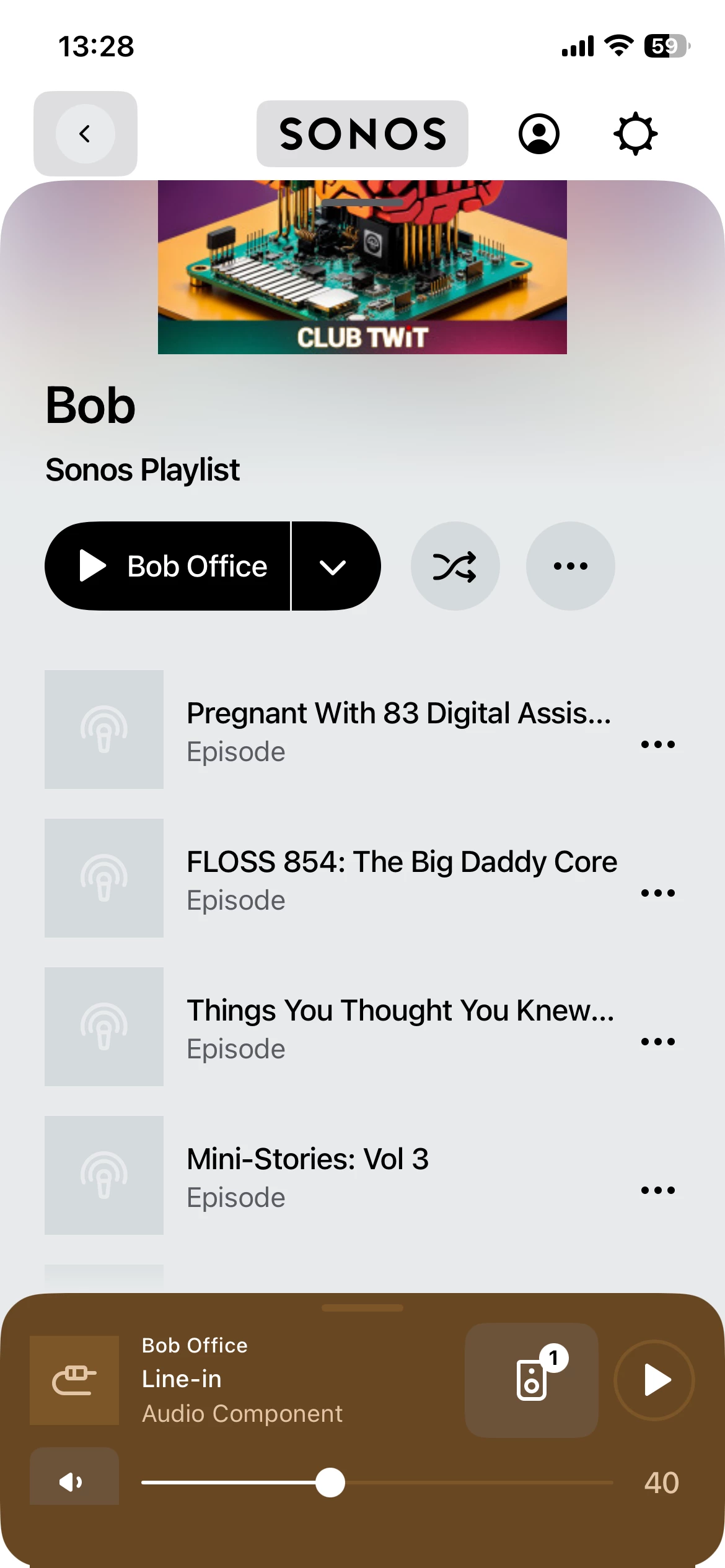725x1568 pixels.
Task: Show more options for Mini-Stories Vol 3
Action: click(x=657, y=1190)
